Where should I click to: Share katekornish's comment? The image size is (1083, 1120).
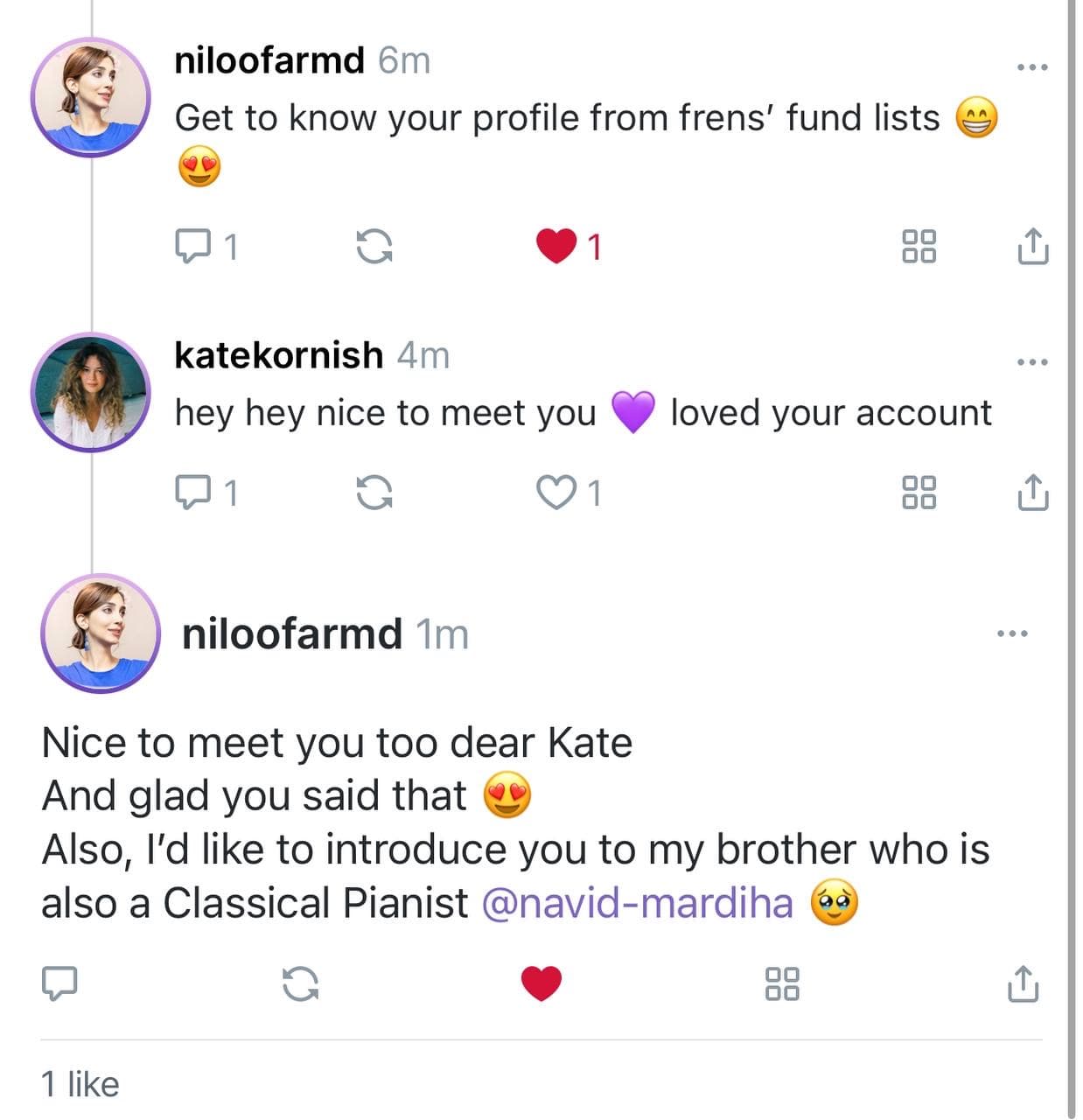pyautogui.click(x=1032, y=492)
